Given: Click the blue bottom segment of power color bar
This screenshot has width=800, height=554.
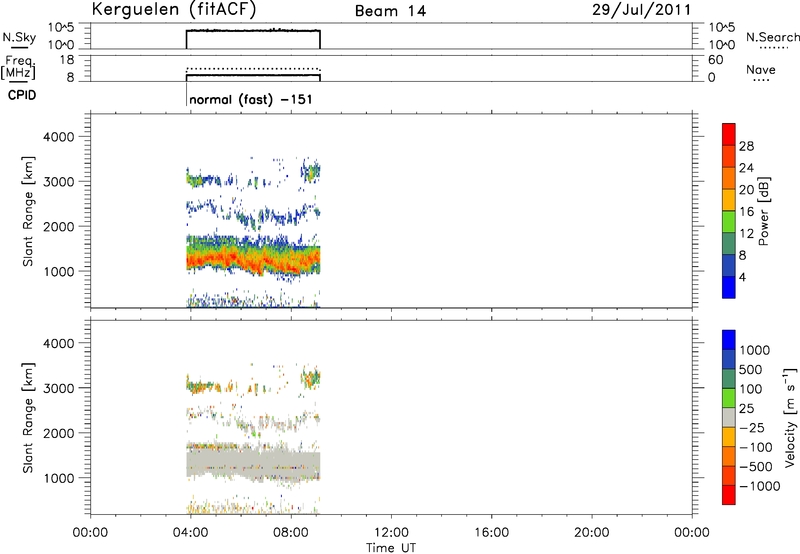Looking at the screenshot, I should tap(729, 287).
